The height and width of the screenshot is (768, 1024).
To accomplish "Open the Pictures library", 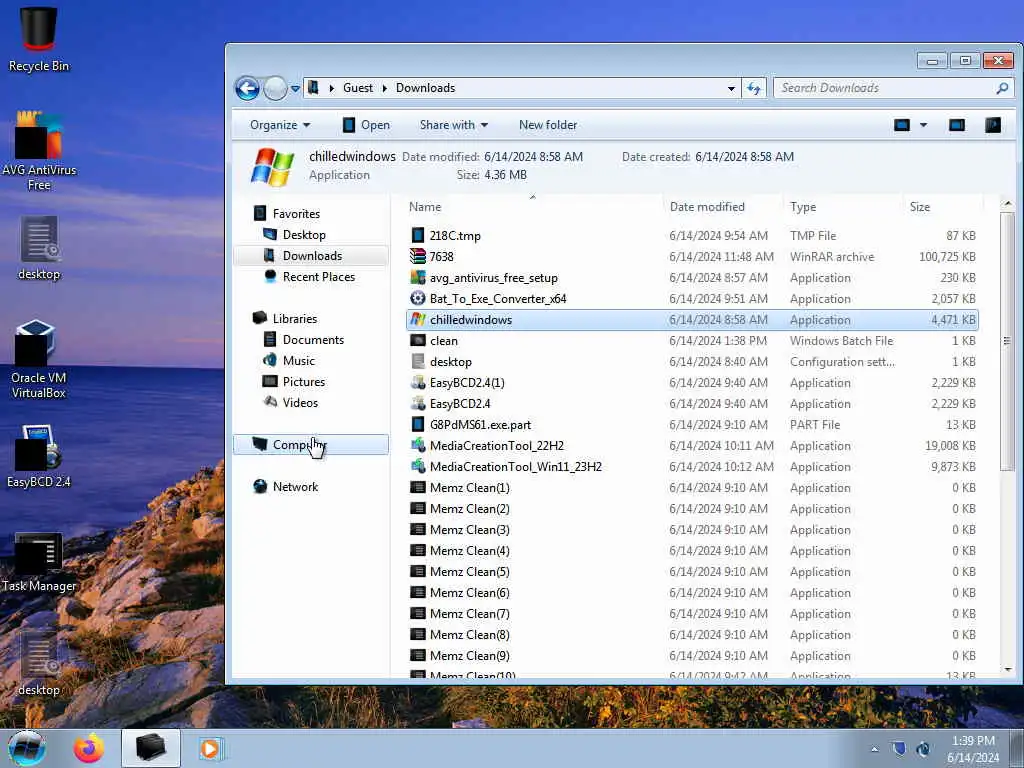I will (x=304, y=381).
